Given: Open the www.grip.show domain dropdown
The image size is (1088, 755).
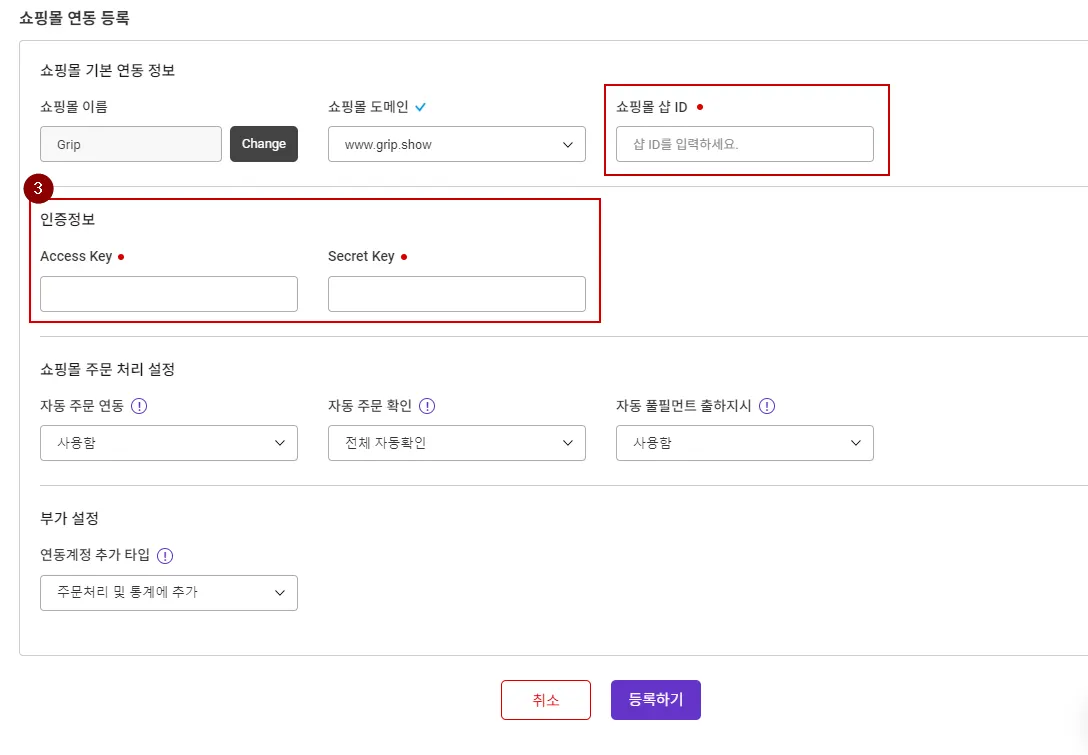Looking at the screenshot, I should 456,144.
